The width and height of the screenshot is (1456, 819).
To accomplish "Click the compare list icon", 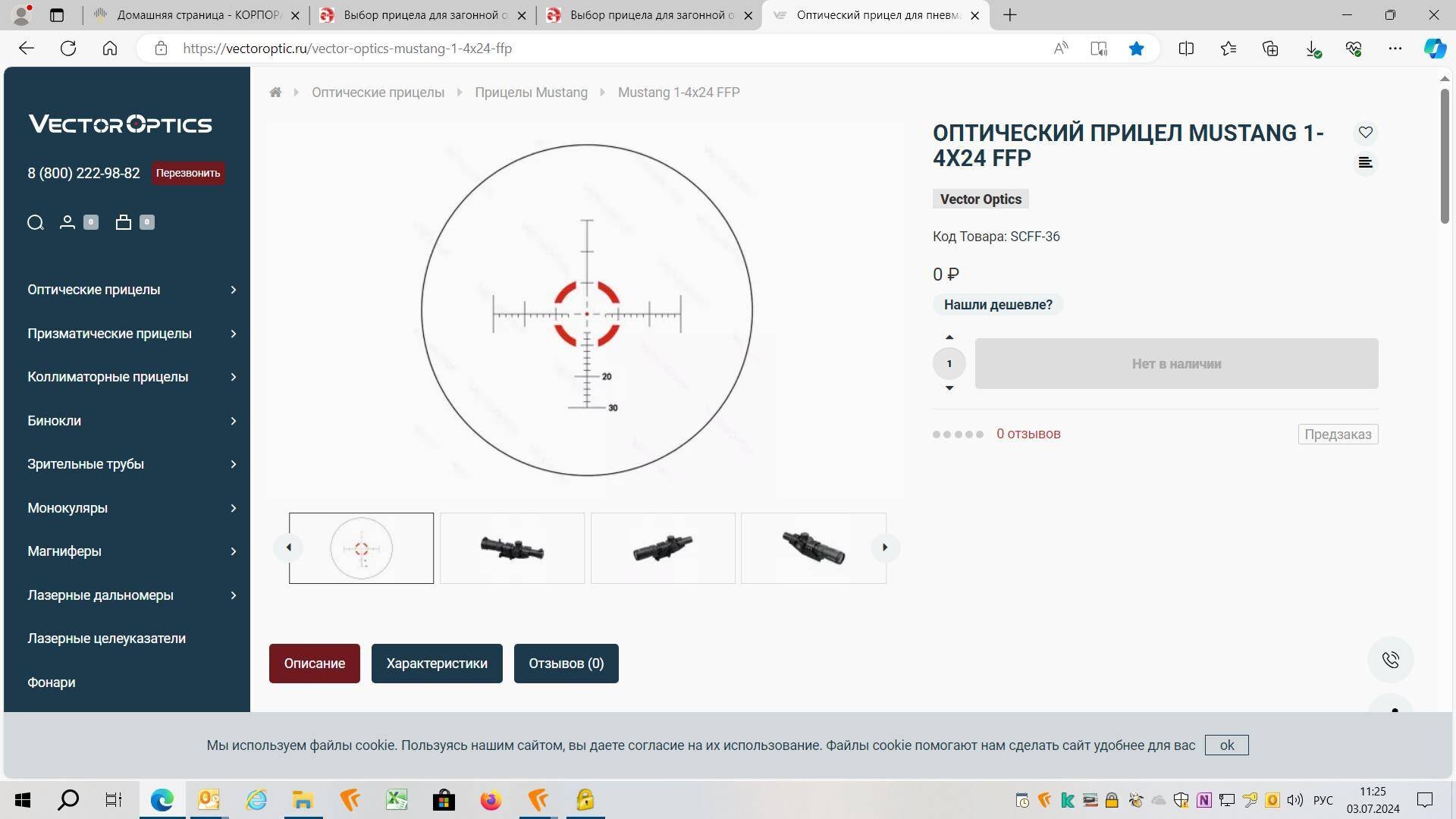I will tap(1365, 163).
